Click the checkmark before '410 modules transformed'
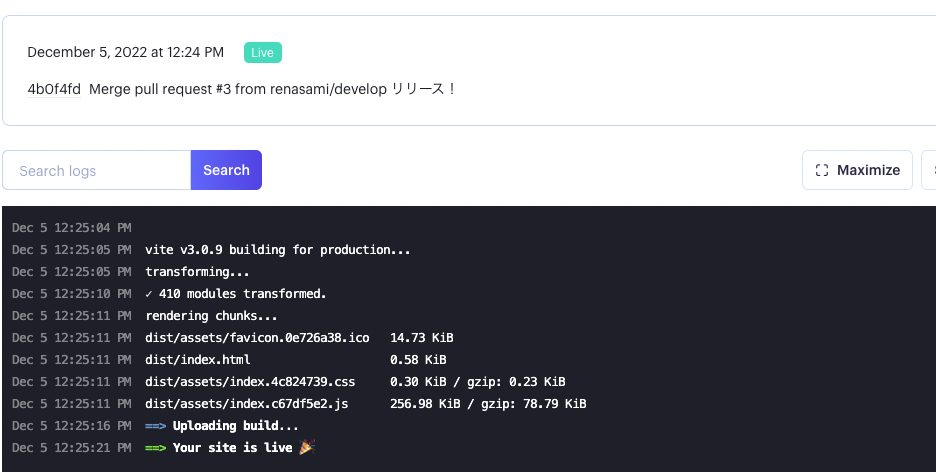The image size is (936, 472). click(149, 294)
